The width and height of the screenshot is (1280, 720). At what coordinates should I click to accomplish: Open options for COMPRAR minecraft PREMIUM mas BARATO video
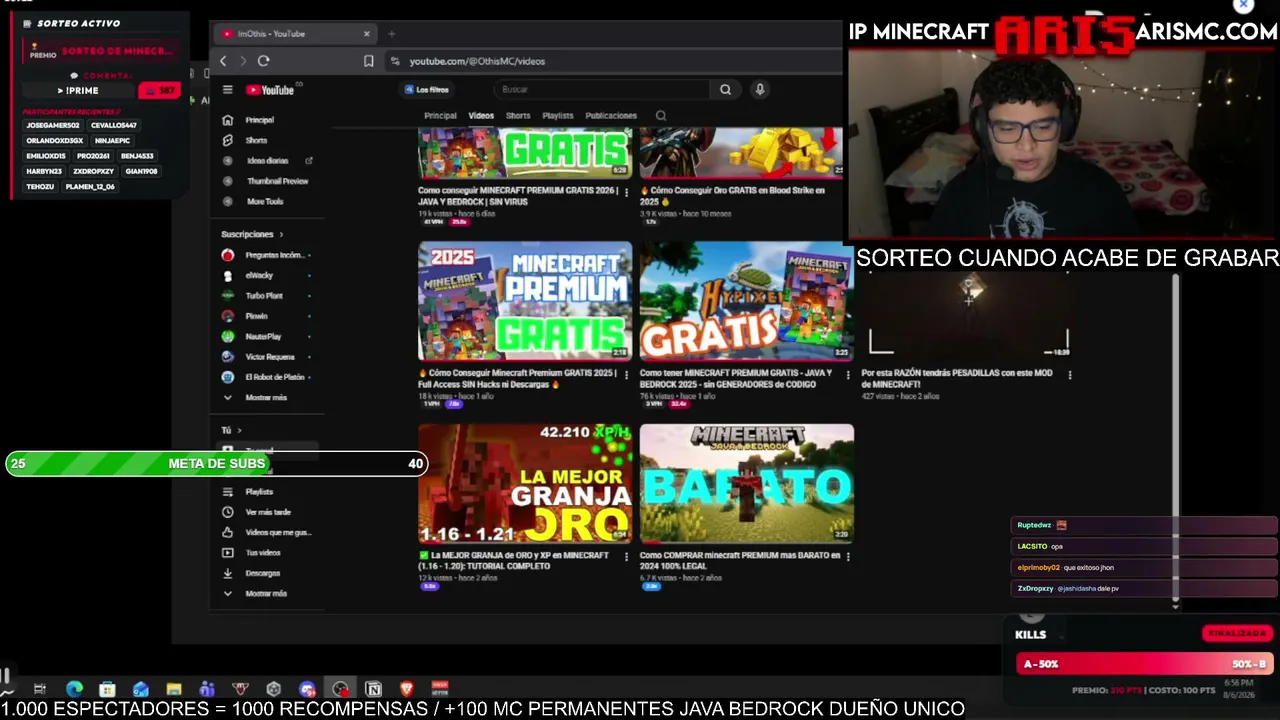click(848, 557)
